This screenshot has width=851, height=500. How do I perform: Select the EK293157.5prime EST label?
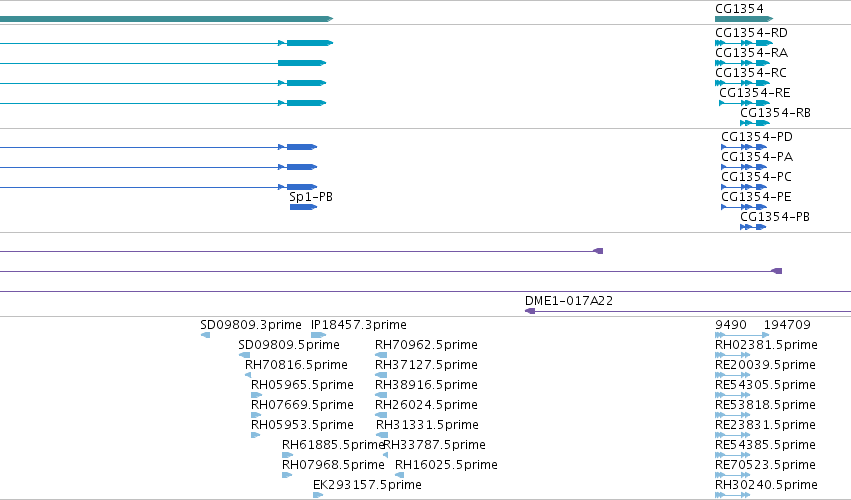[367, 485]
